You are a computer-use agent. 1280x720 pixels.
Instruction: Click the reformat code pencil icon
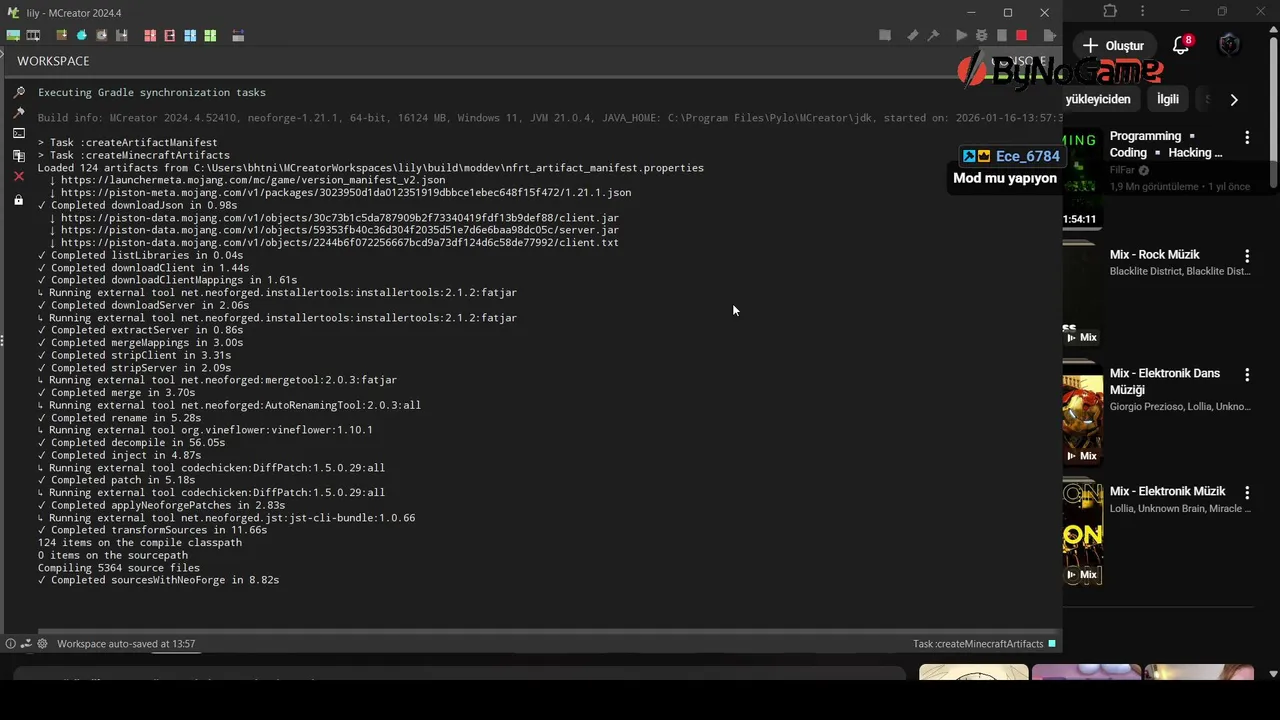coord(913,35)
